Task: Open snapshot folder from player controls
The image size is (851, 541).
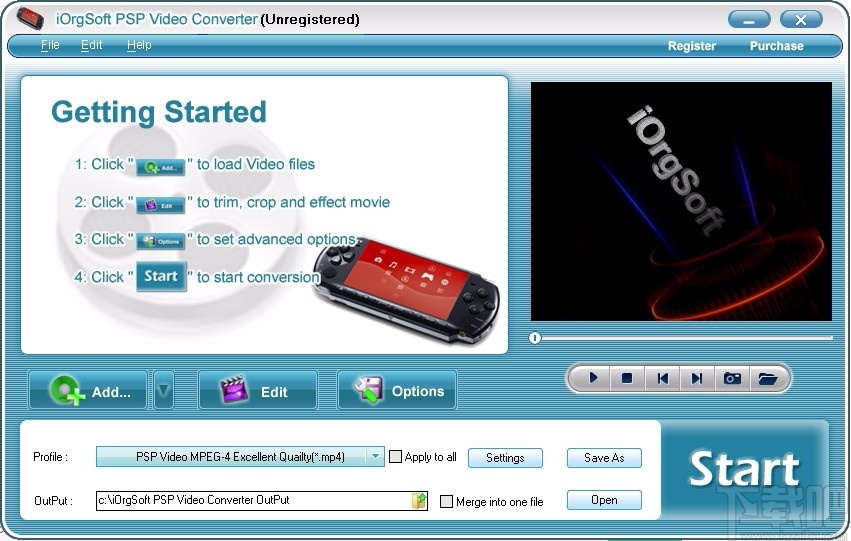Action: coord(767,378)
